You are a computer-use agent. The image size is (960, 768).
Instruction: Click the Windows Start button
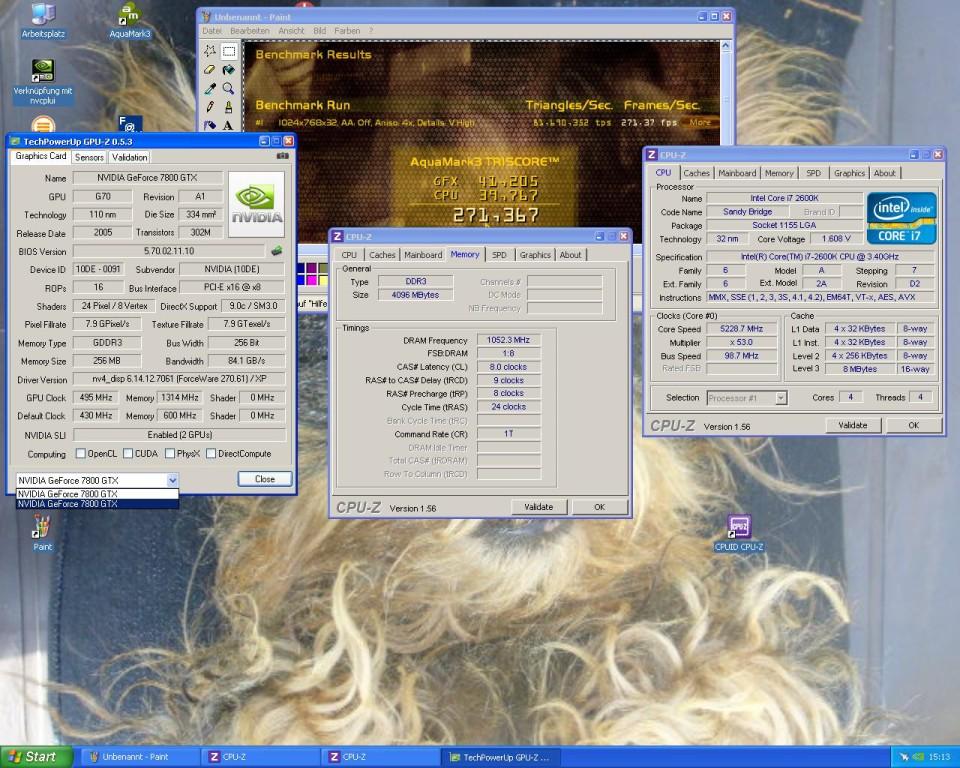coord(36,757)
